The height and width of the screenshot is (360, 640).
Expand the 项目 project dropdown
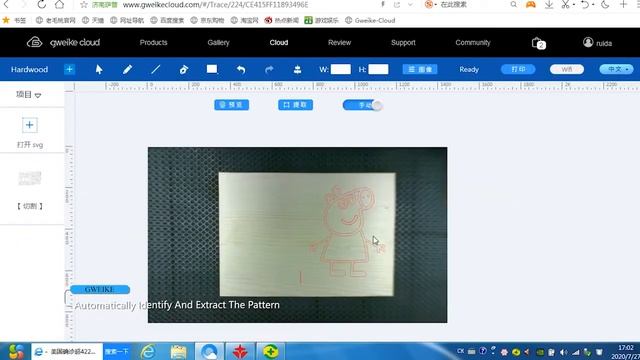(x=29, y=95)
